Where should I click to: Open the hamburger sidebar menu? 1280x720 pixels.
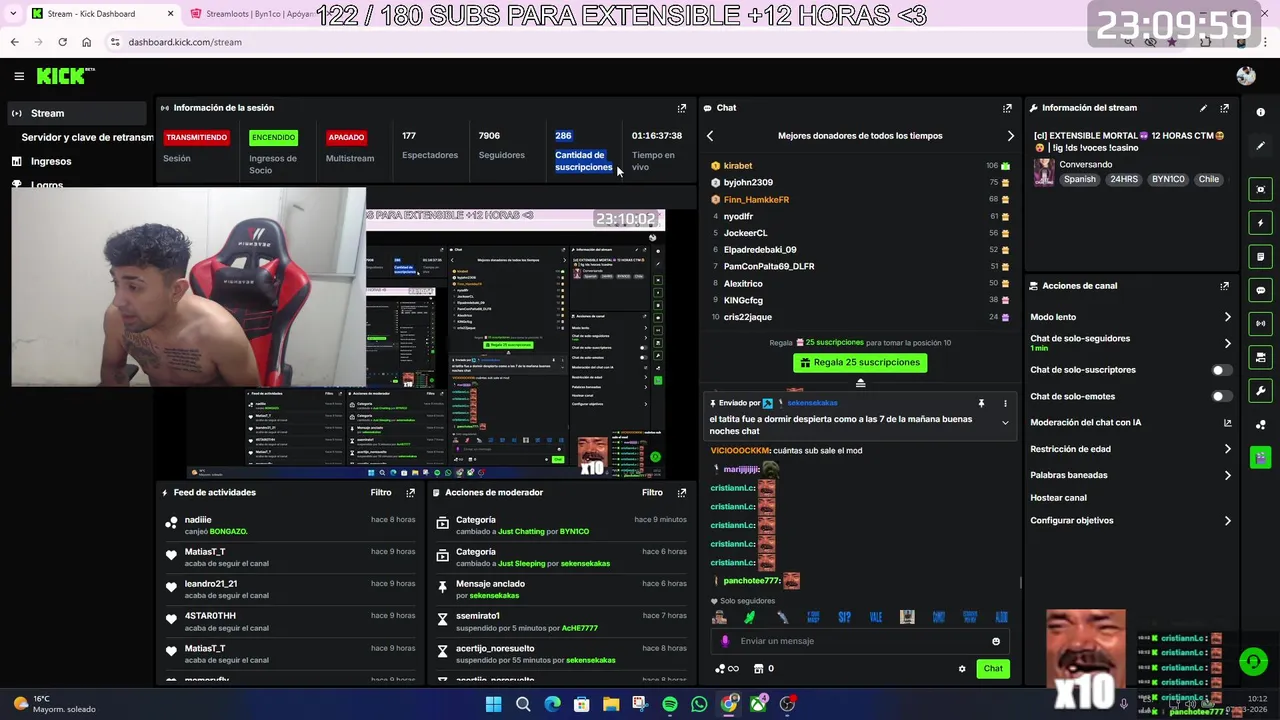click(x=19, y=76)
